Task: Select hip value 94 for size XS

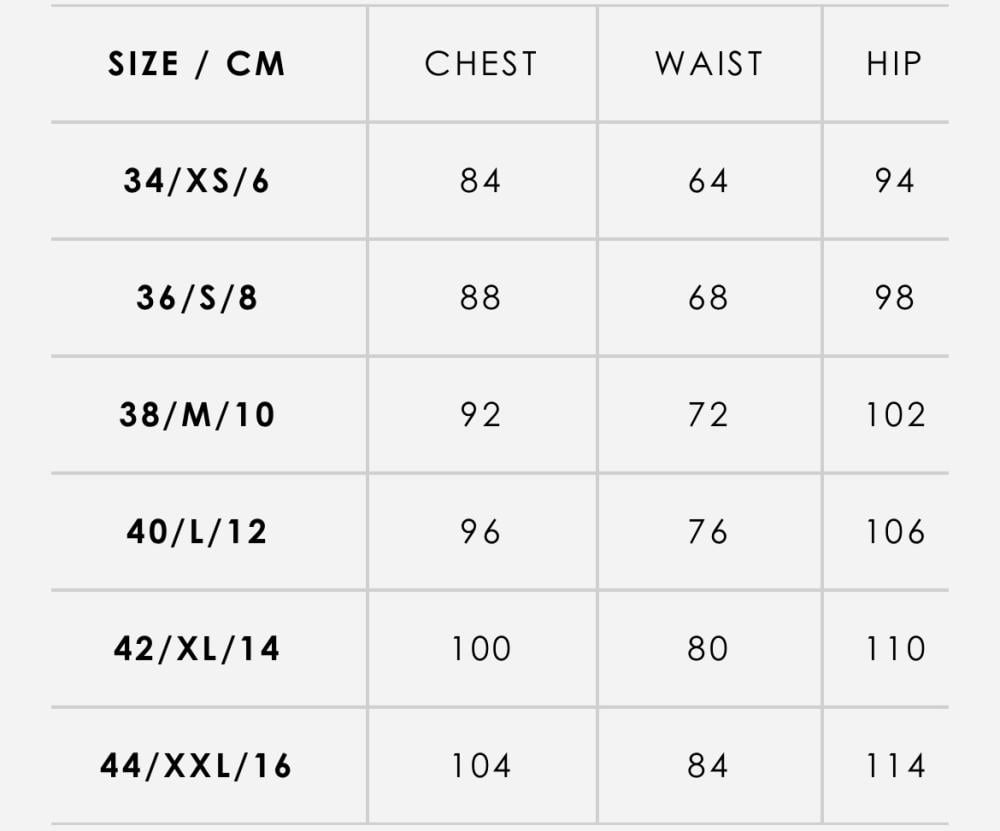Action: pos(895,180)
